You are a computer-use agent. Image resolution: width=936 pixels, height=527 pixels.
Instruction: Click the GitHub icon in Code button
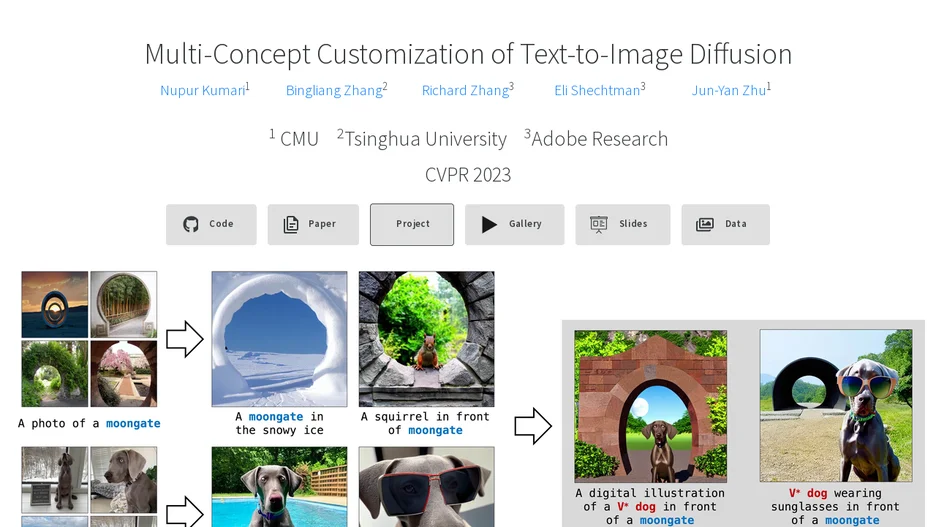(x=191, y=224)
